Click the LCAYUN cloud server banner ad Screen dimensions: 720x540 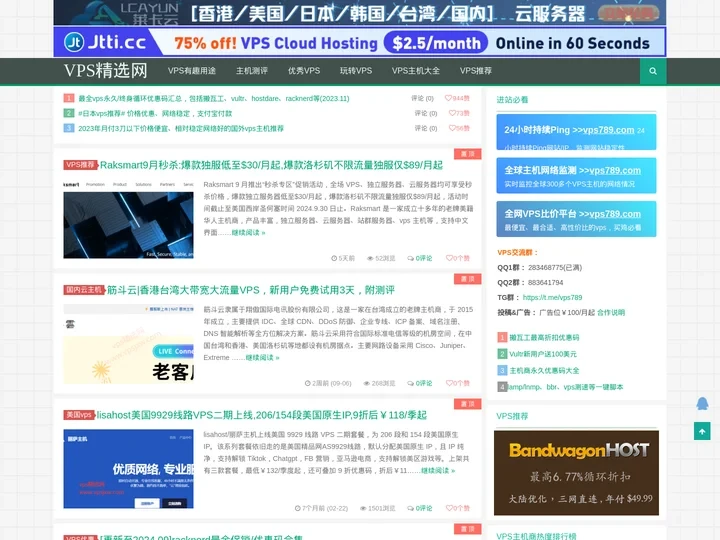[x=360, y=12]
